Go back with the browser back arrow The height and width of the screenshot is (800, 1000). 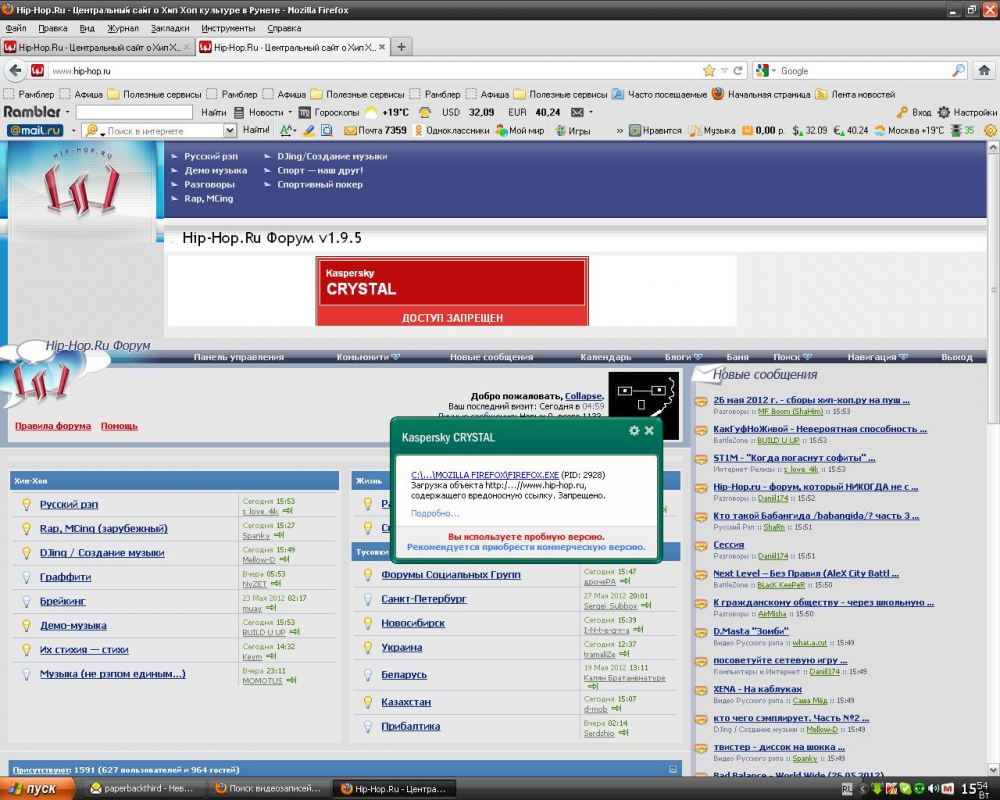point(16,70)
